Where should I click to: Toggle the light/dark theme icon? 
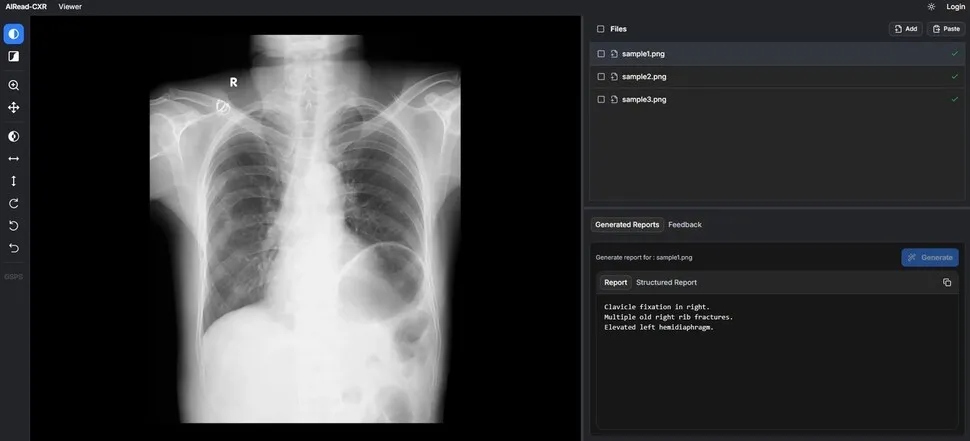click(931, 7)
